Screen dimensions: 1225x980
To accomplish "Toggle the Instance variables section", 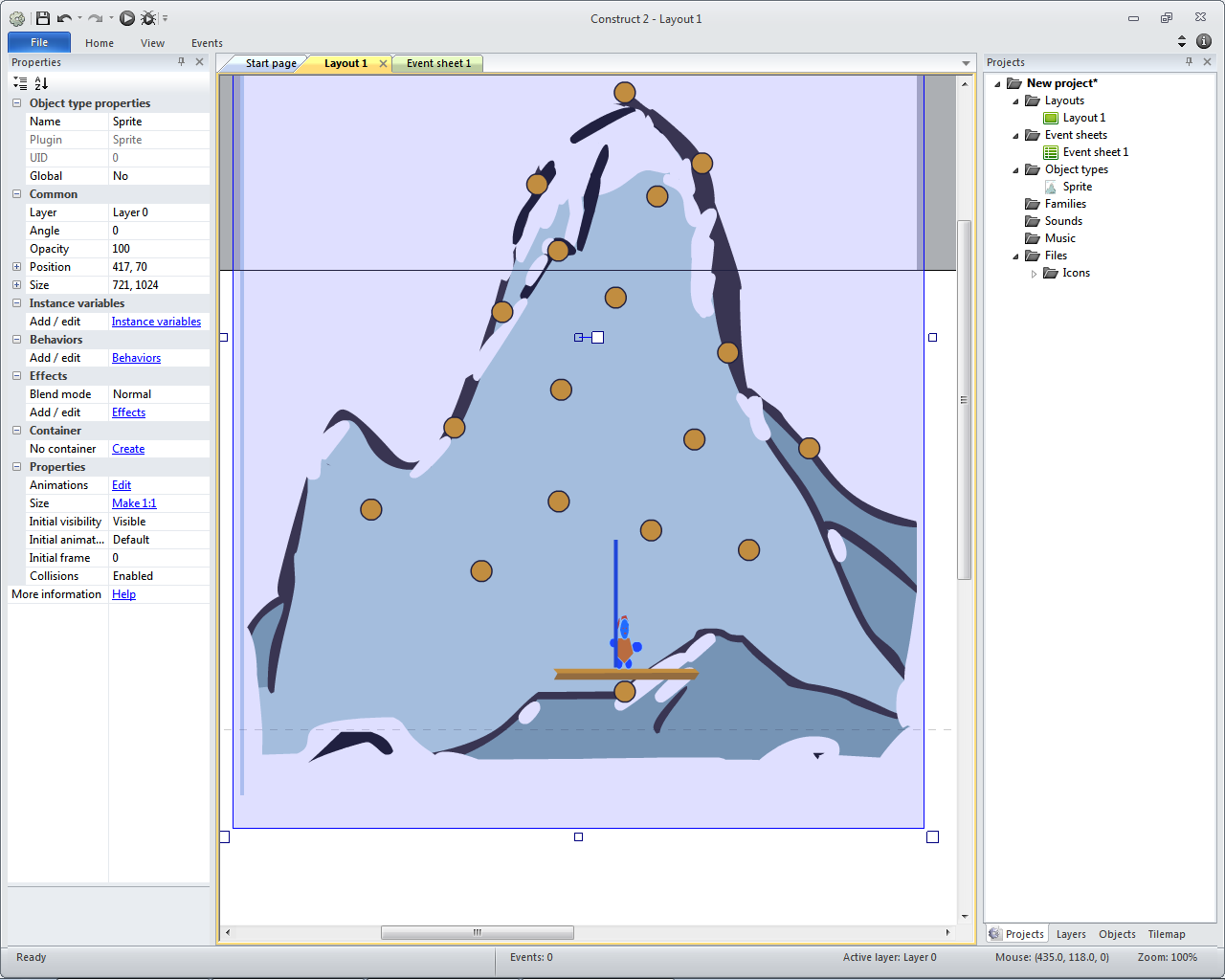I will (16, 303).
